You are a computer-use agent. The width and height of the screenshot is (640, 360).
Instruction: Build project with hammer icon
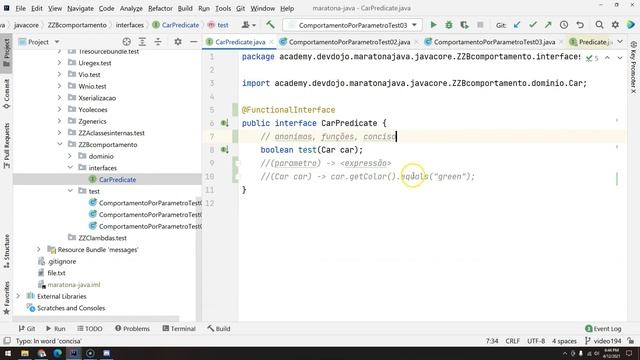click(270, 25)
